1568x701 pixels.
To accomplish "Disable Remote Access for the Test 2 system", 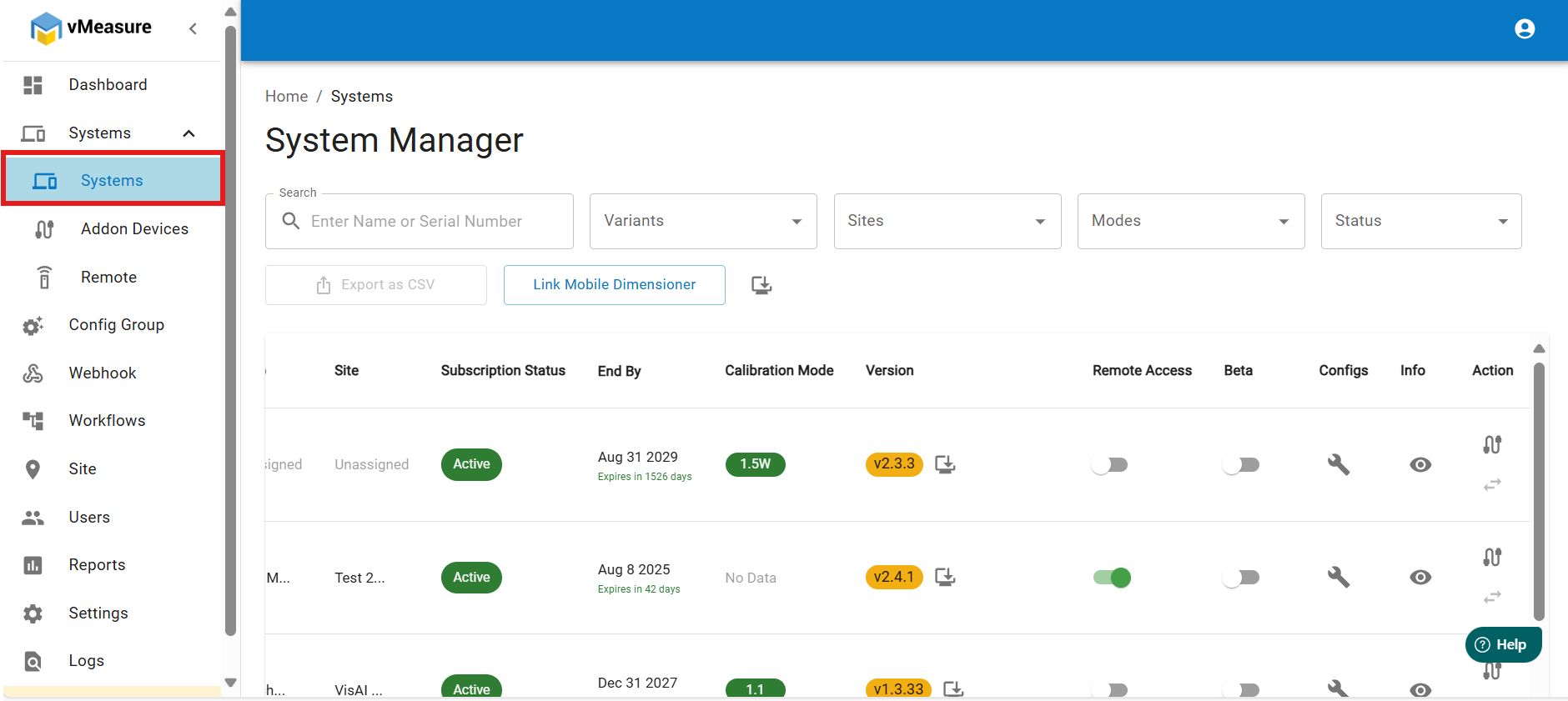I will [1112, 577].
